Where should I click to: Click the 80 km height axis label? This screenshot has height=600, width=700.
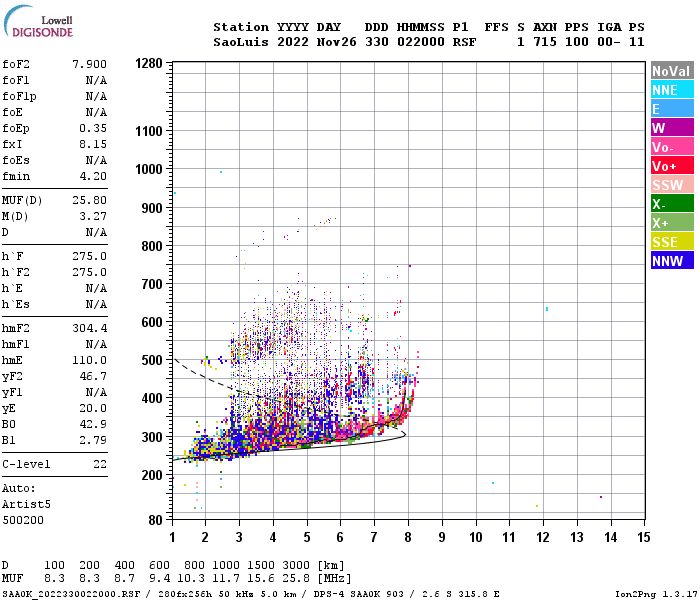[x=155, y=520]
